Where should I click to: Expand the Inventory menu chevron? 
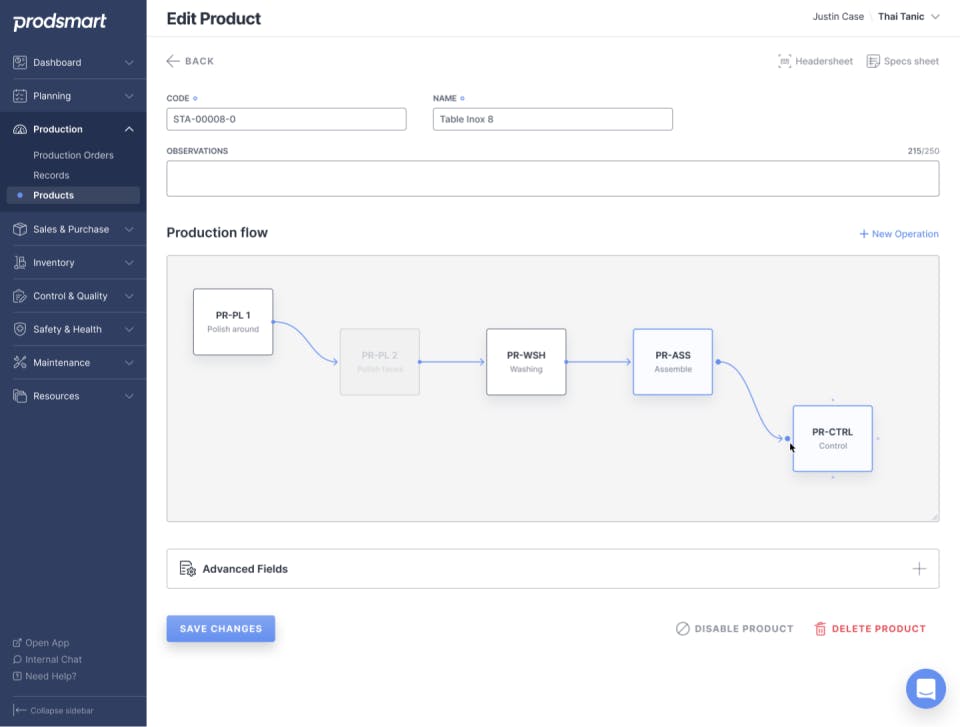[x=129, y=263]
